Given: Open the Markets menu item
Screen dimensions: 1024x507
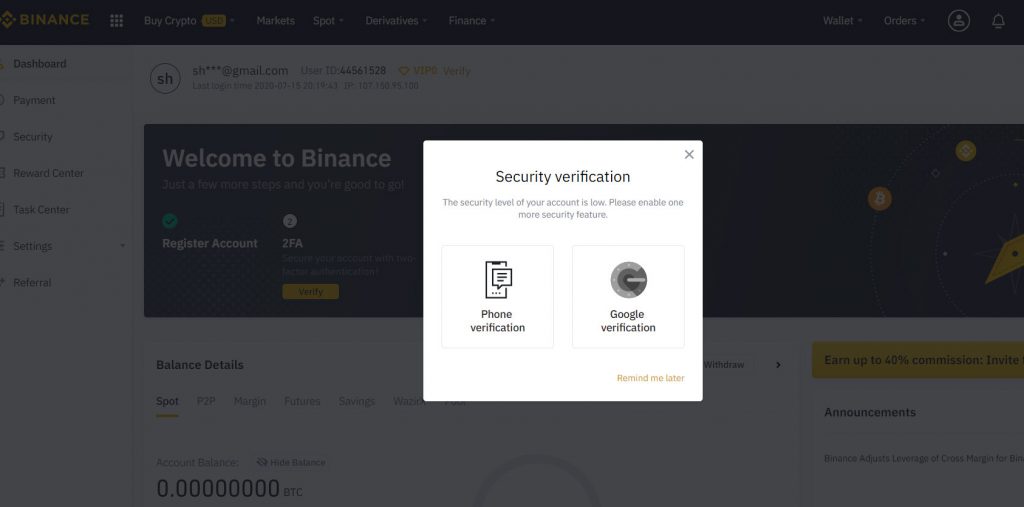Looking at the screenshot, I should coord(275,21).
